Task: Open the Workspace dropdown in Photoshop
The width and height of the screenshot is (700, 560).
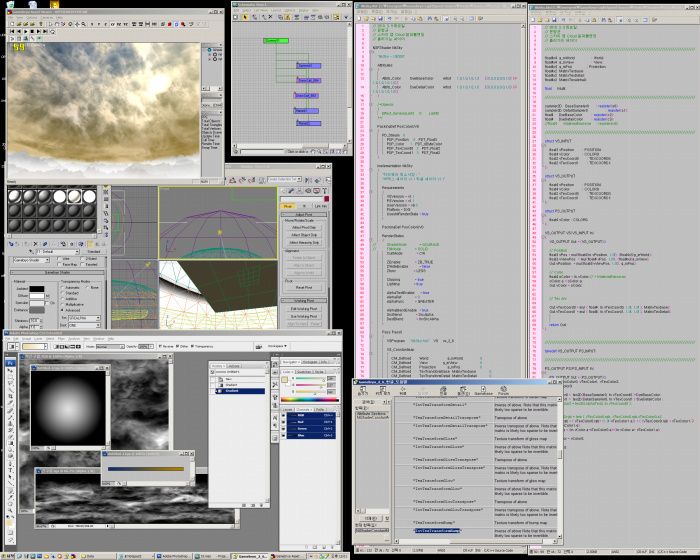Action: pos(277,346)
